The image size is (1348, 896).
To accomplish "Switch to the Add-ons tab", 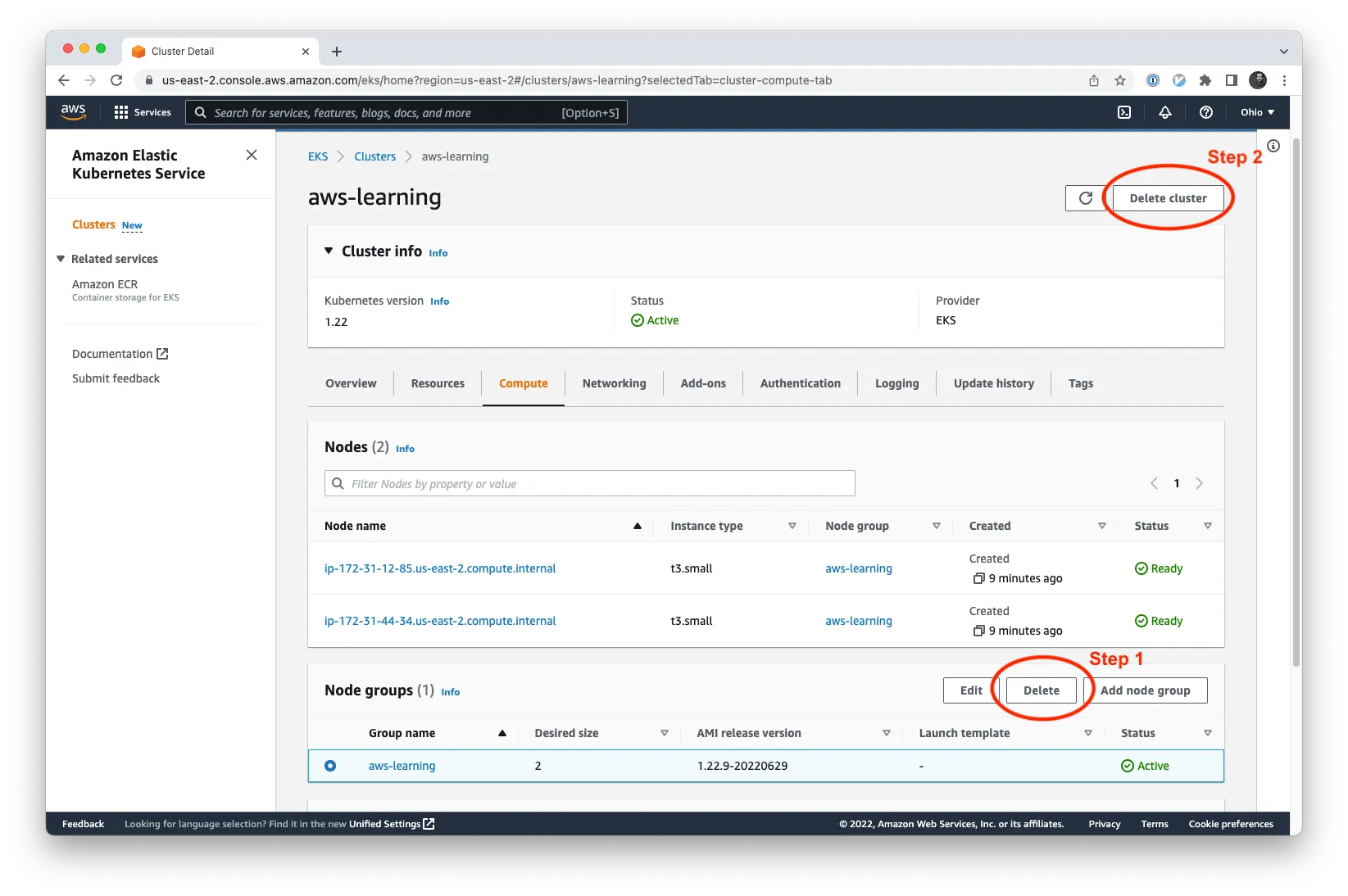I will click(703, 383).
